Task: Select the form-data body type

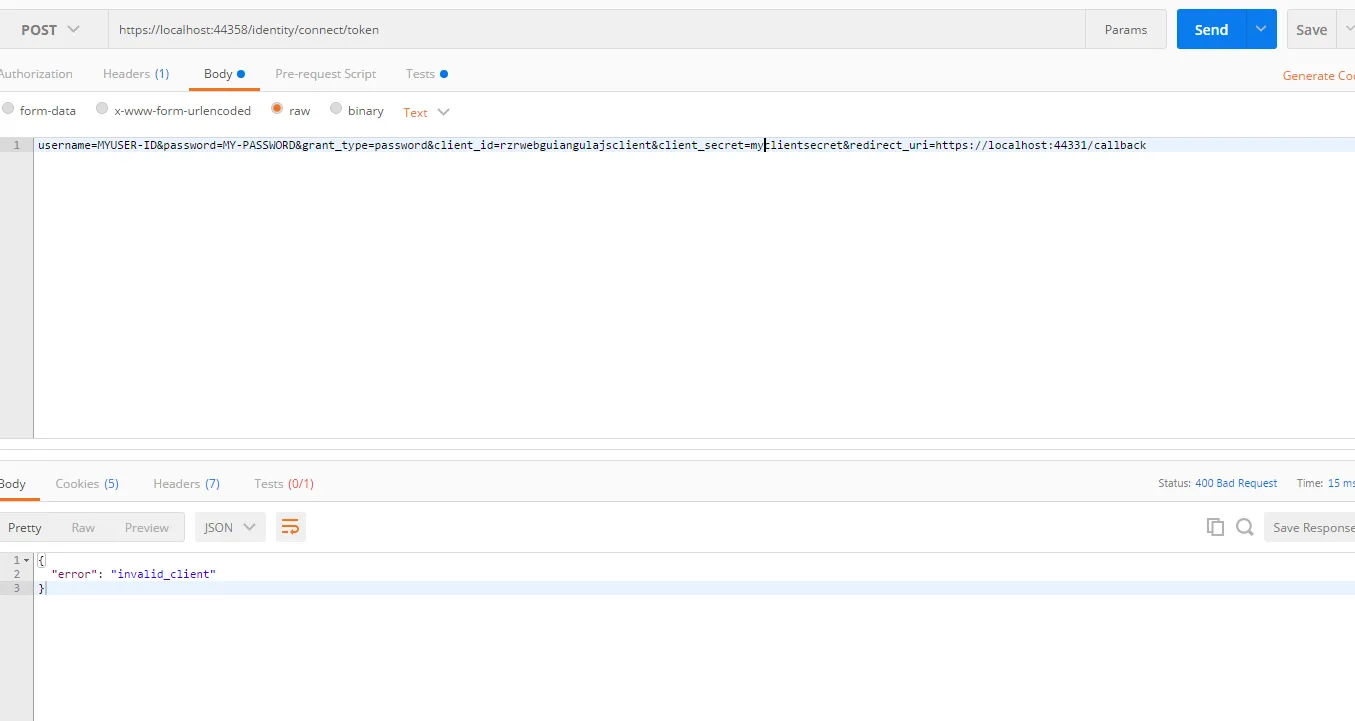Action: [8, 109]
